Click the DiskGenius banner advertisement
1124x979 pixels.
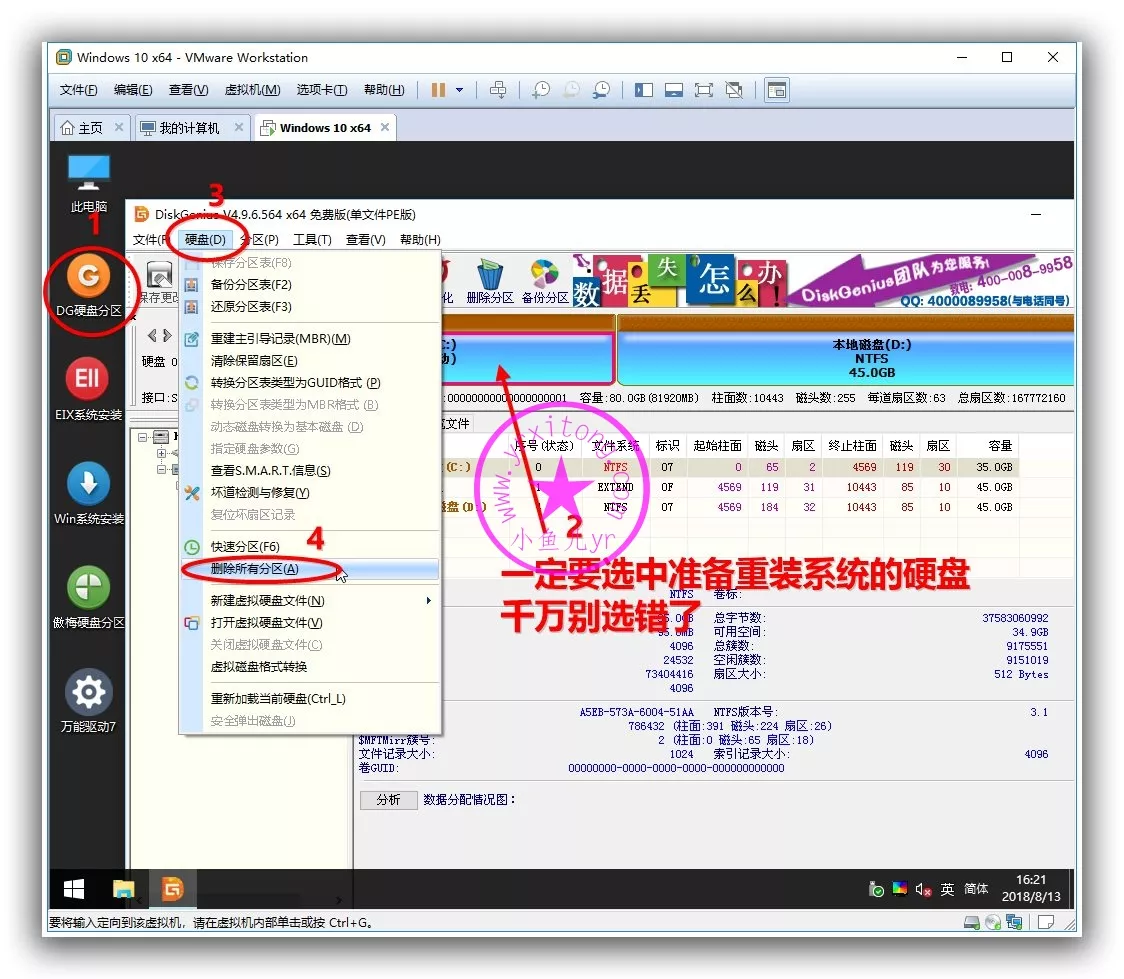(x=824, y=282)
